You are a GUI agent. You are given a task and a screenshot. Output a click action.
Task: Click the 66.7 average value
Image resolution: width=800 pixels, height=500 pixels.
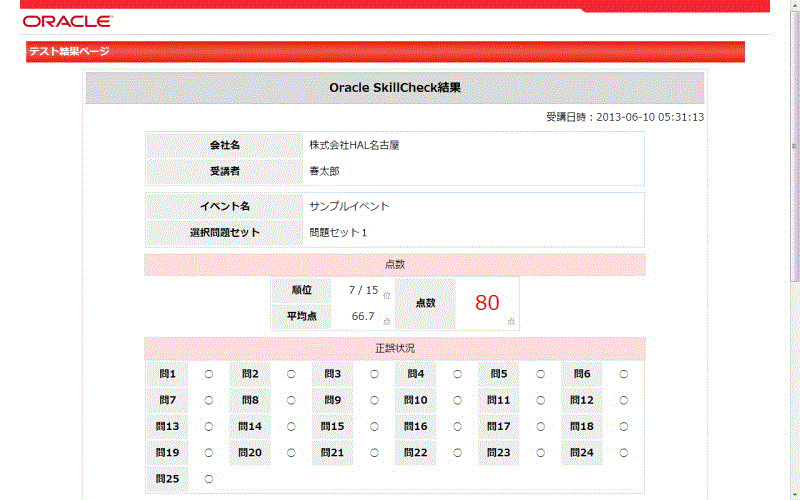point(363,316)
